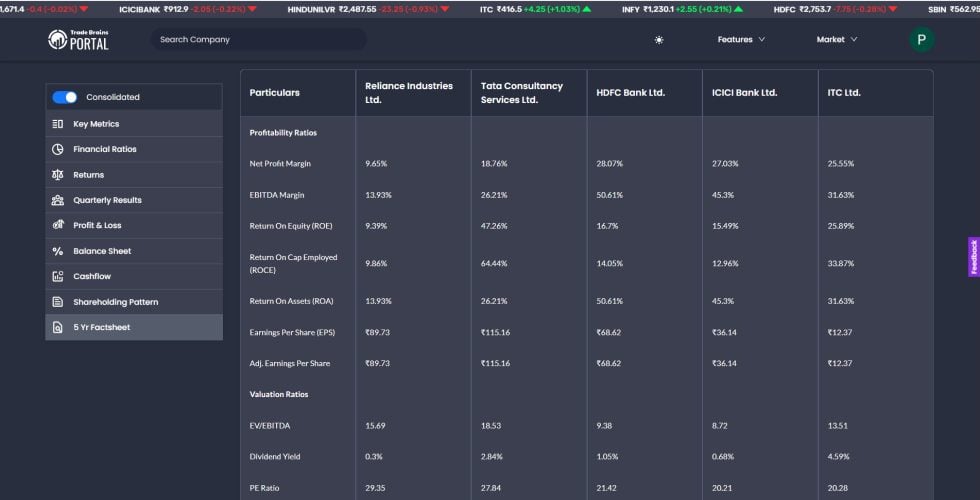Viewport: 980px width, 500px height.
Task: Click the ICICIBANK ticker in the top strip
Action: pos(188,9)
